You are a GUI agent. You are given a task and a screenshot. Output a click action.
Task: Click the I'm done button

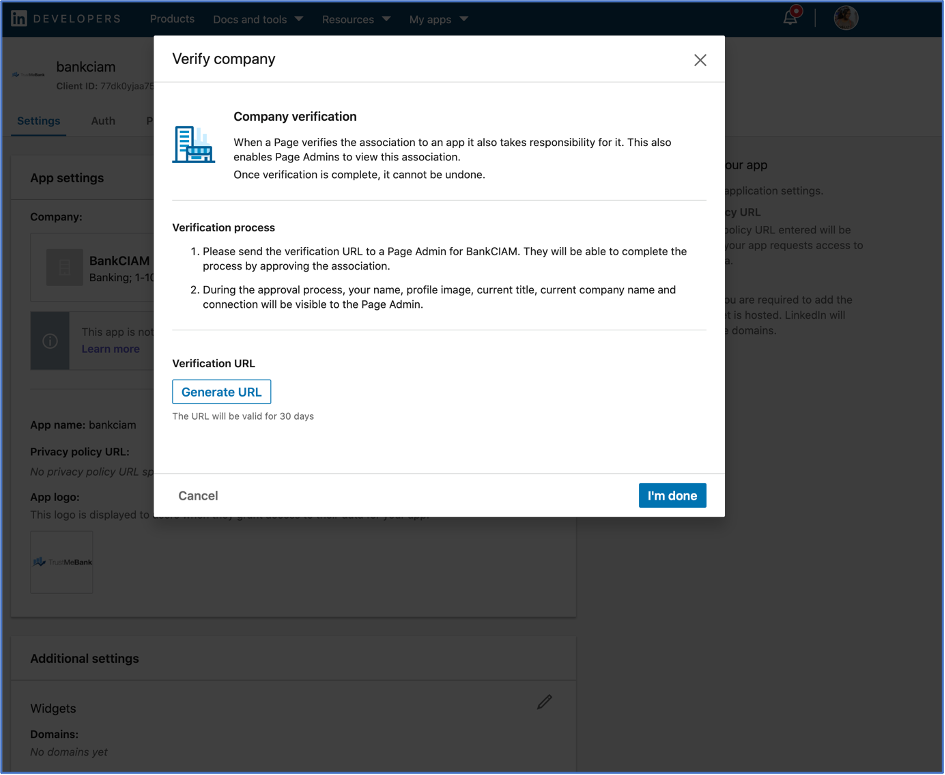click(672, 495)
